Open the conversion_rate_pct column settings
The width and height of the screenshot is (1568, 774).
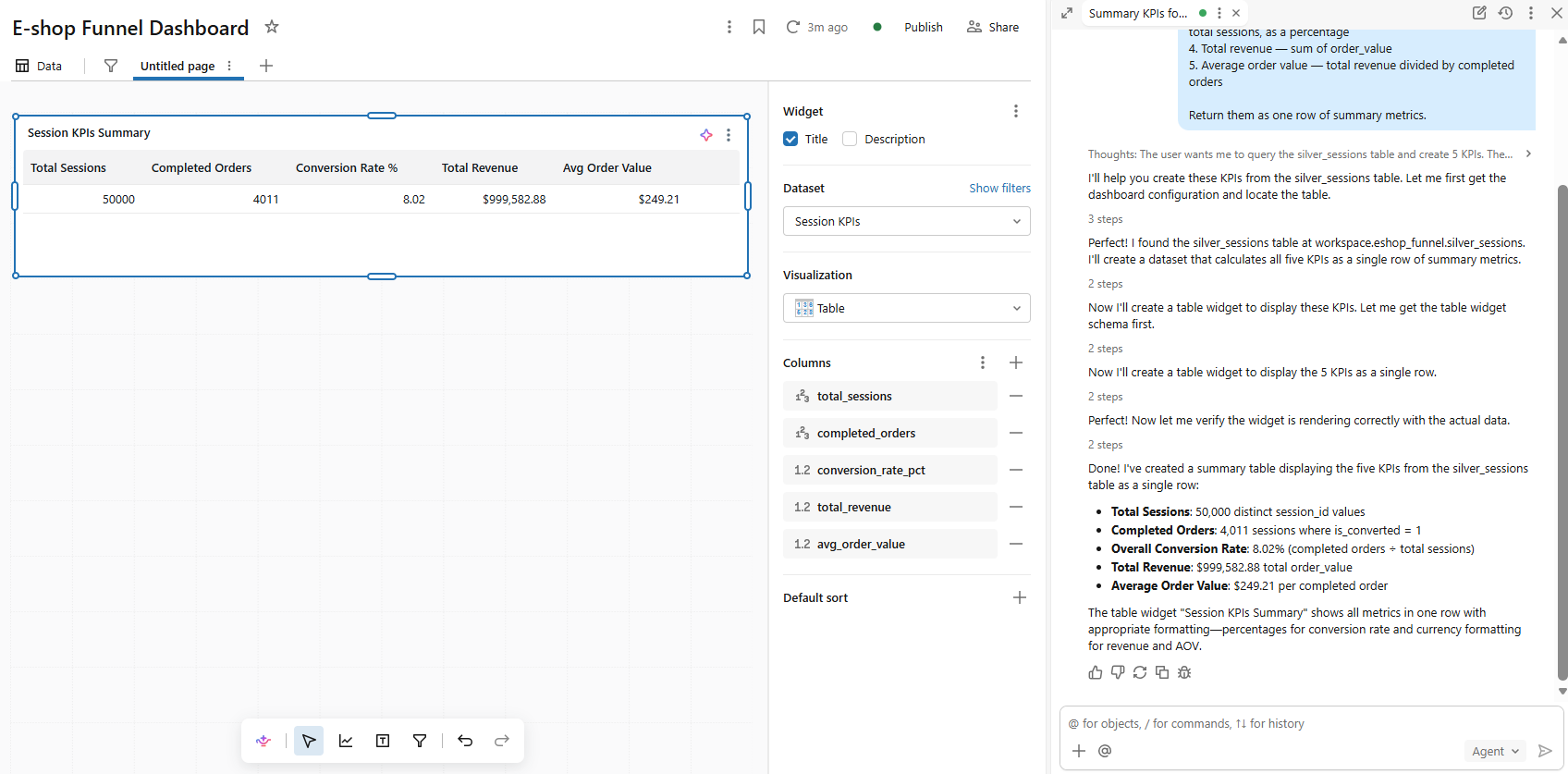(x=890, y=470)
